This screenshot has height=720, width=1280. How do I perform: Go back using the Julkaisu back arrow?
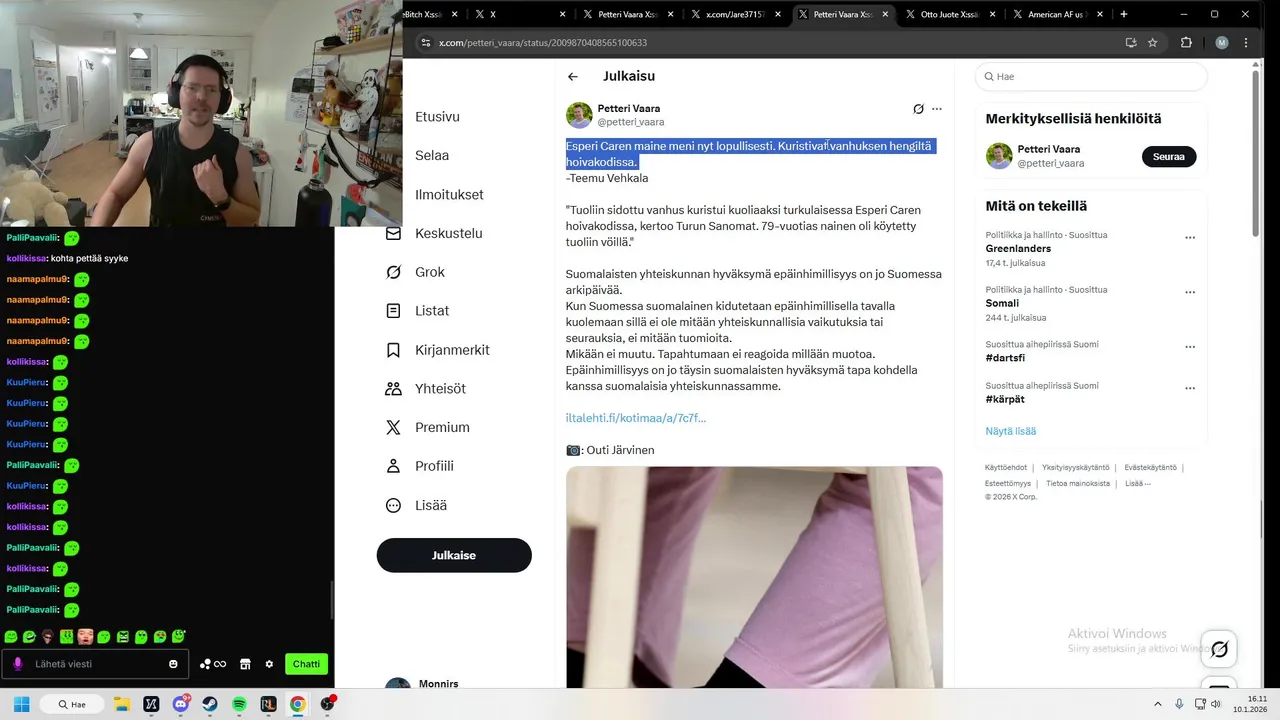click(572, 77)
